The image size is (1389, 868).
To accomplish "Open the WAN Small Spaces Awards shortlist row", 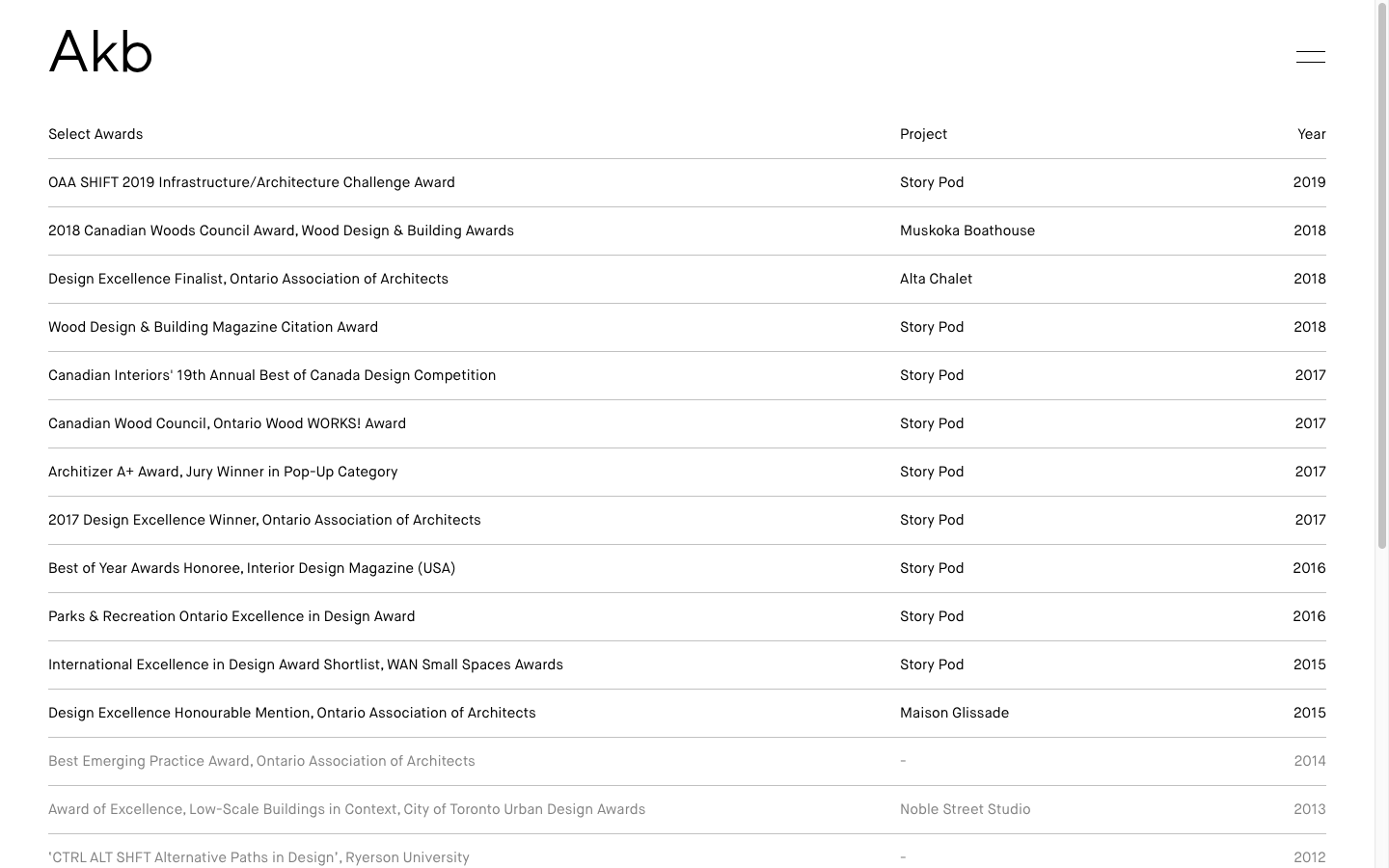I will coord(306,665).
